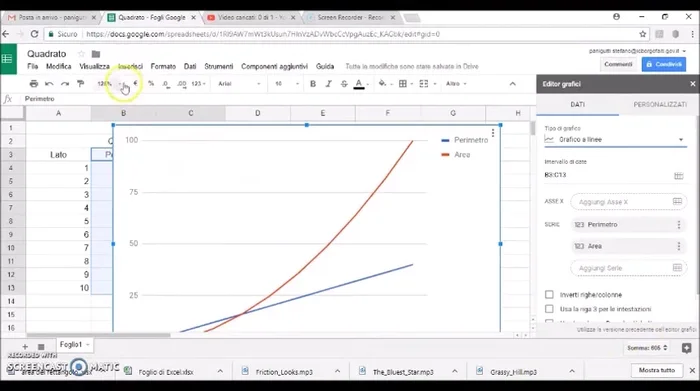This screenshot has width=700, height=391.
Task: Collapse the toolbar with the up chevron
Action: click(x=512, y=83)
